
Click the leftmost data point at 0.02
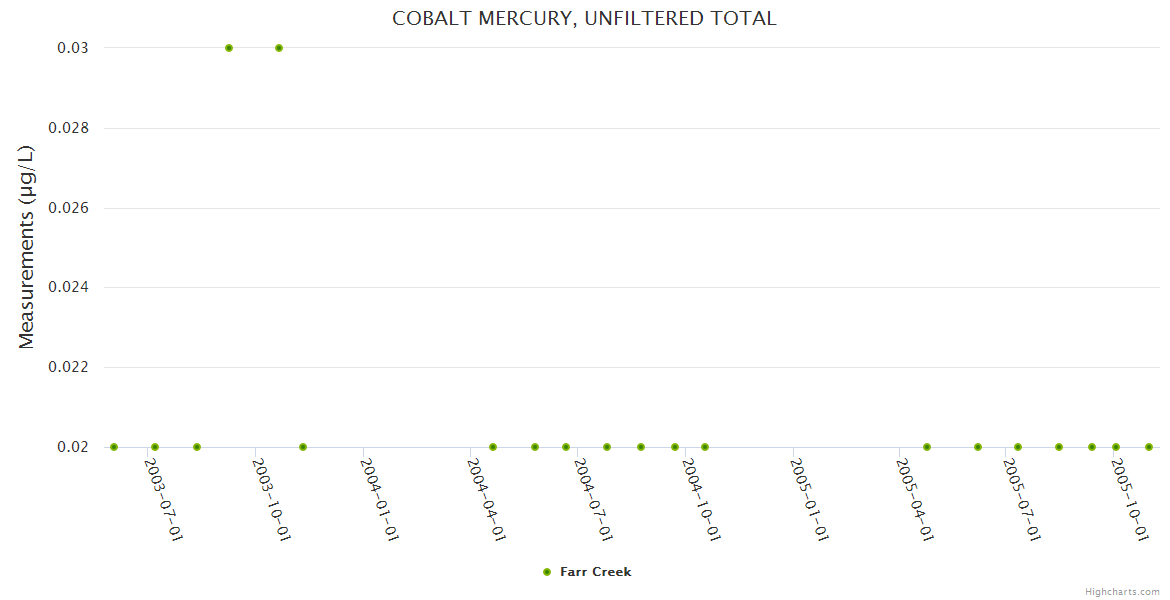point(114,447)
